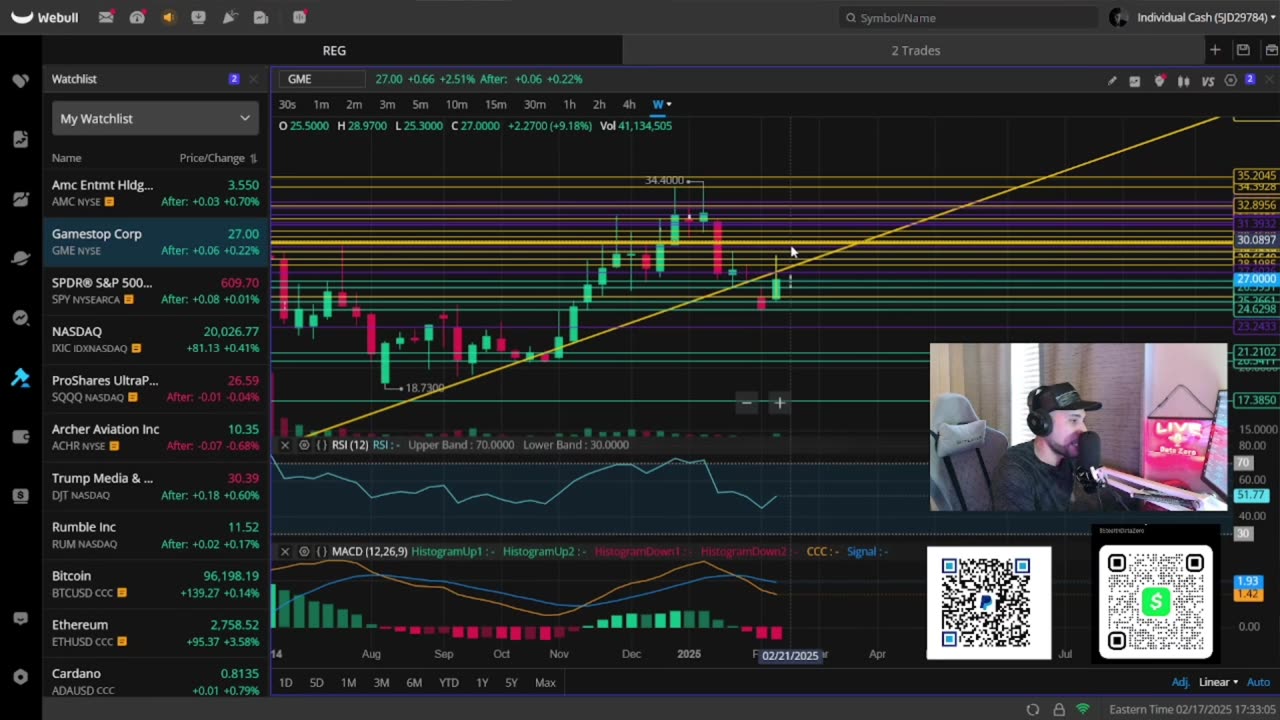Select Bitcoin row in watchlist
This screenshot has width=1280, height=720.
point(155,584)
